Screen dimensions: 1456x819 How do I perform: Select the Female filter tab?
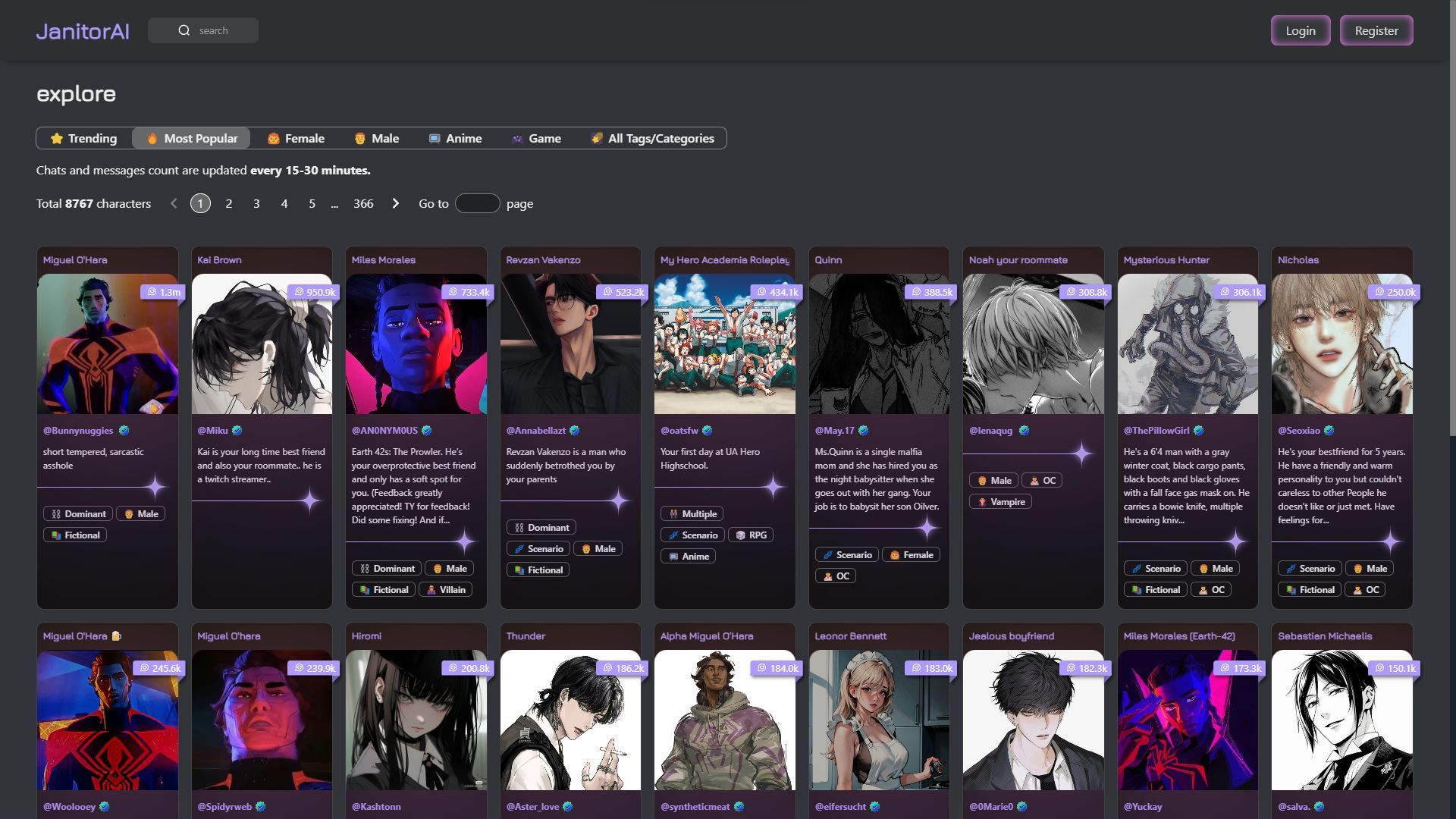296,138
